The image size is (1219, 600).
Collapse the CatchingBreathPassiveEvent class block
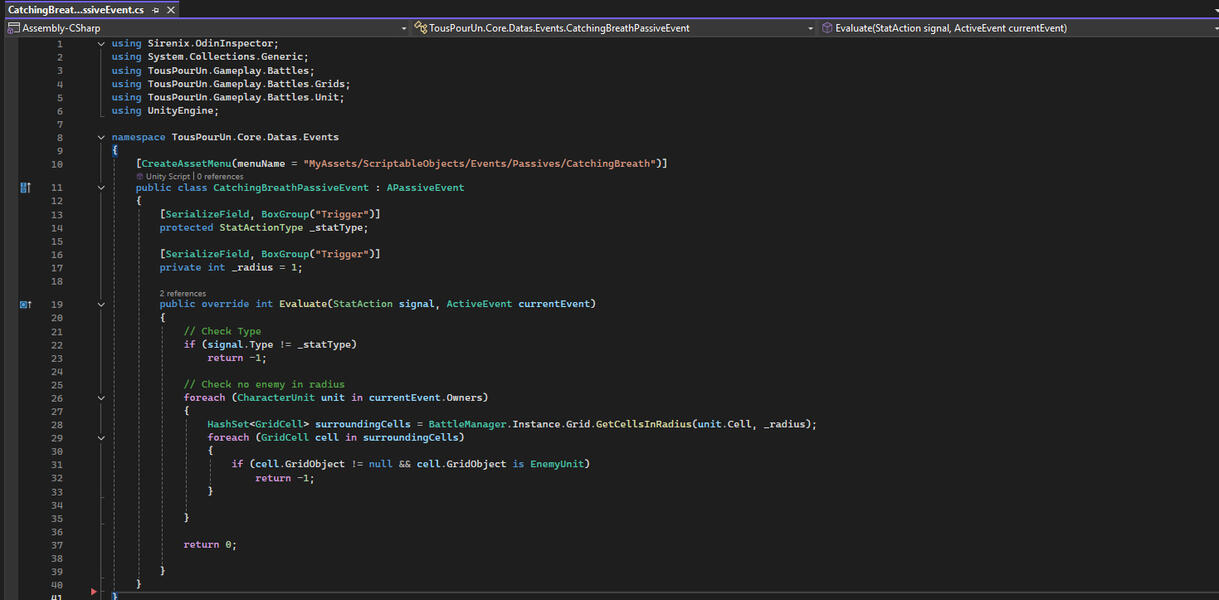(x=101, y=187)
